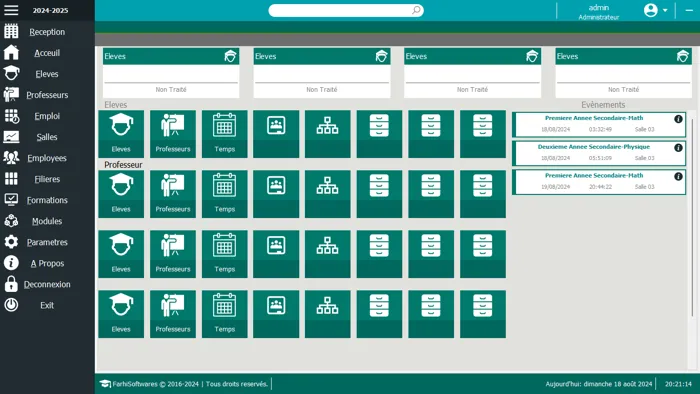Click the fourth Eleves summary card's graduate icon
This screenshot has width=700, height=394.
683,56
